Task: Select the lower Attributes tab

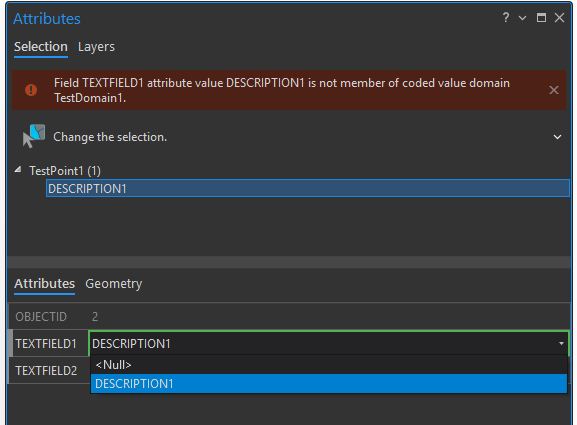Action: click(45, 284)
